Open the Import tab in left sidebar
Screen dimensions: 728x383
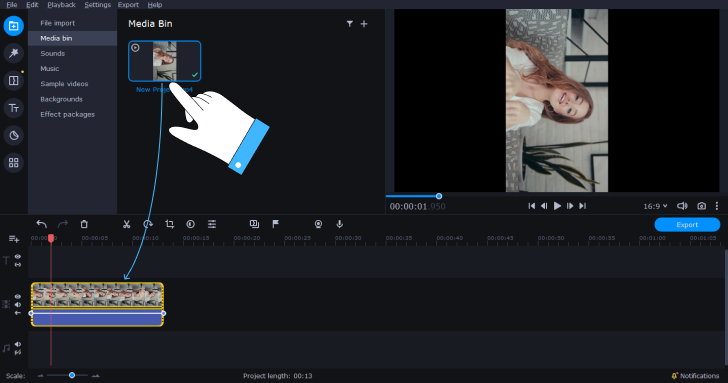point(13,26)
